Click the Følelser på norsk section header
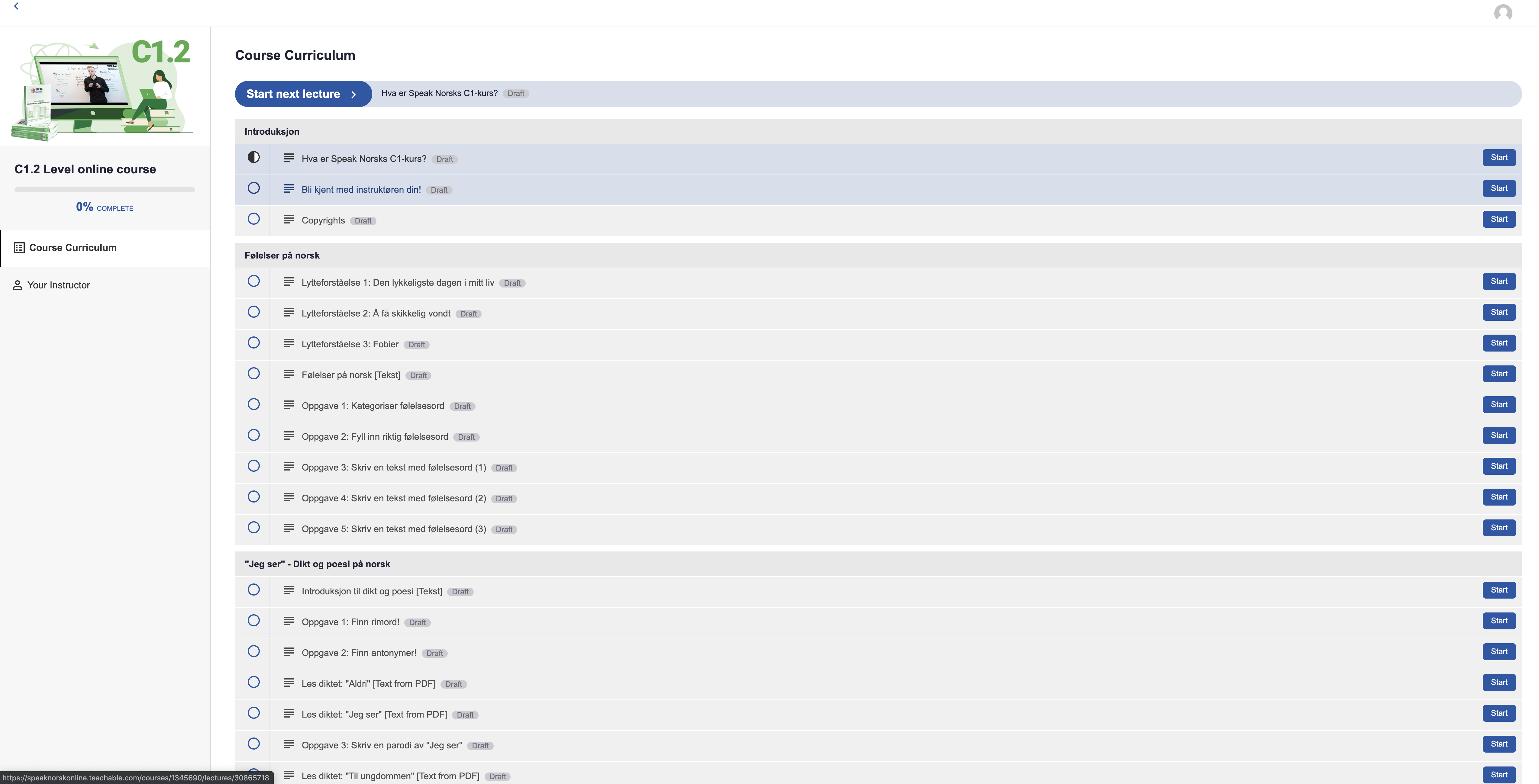1539x784 pixels. (x=878, y=255)
